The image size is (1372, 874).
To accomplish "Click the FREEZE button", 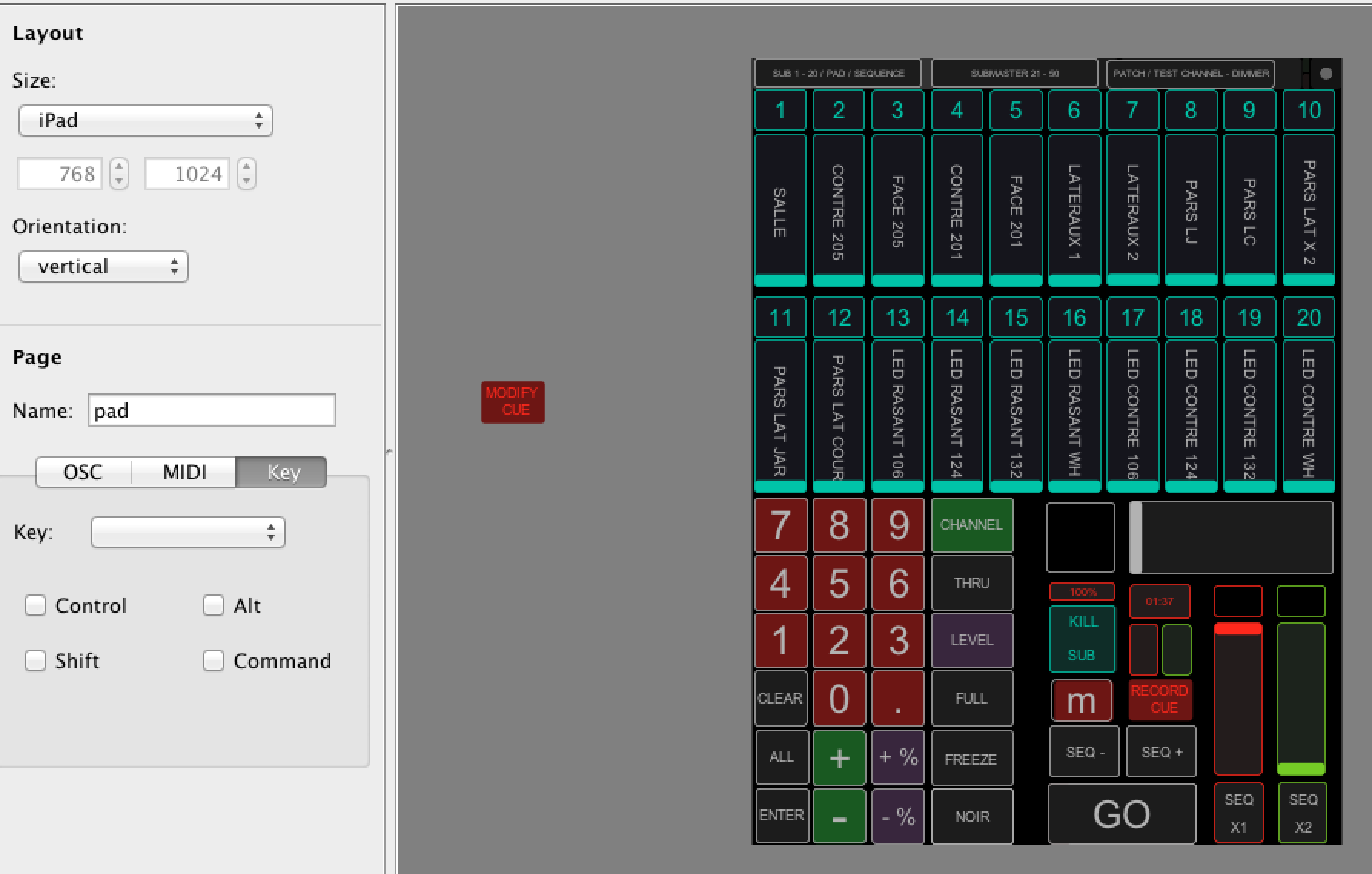I will pos(972,760).
